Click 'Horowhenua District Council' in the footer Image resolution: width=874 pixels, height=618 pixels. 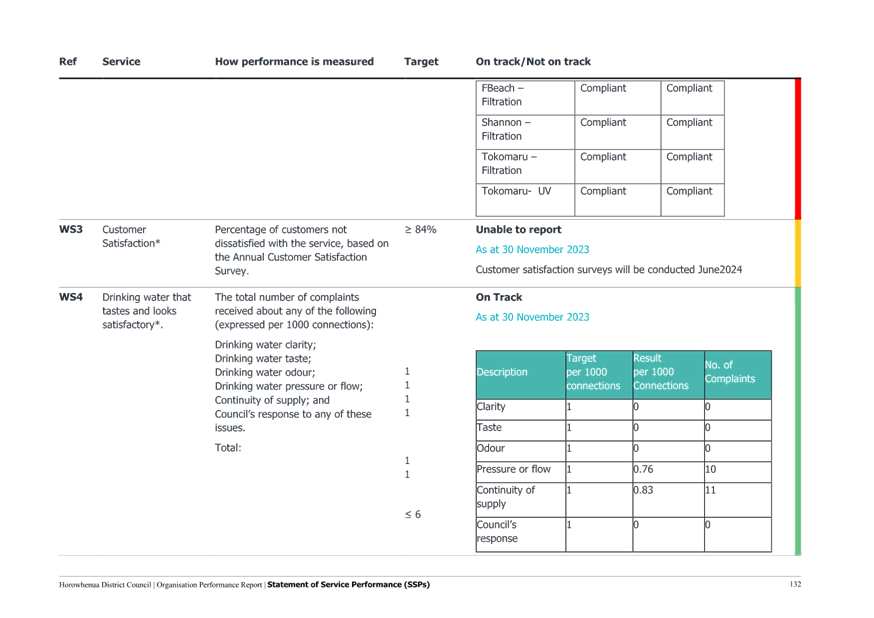105,585
